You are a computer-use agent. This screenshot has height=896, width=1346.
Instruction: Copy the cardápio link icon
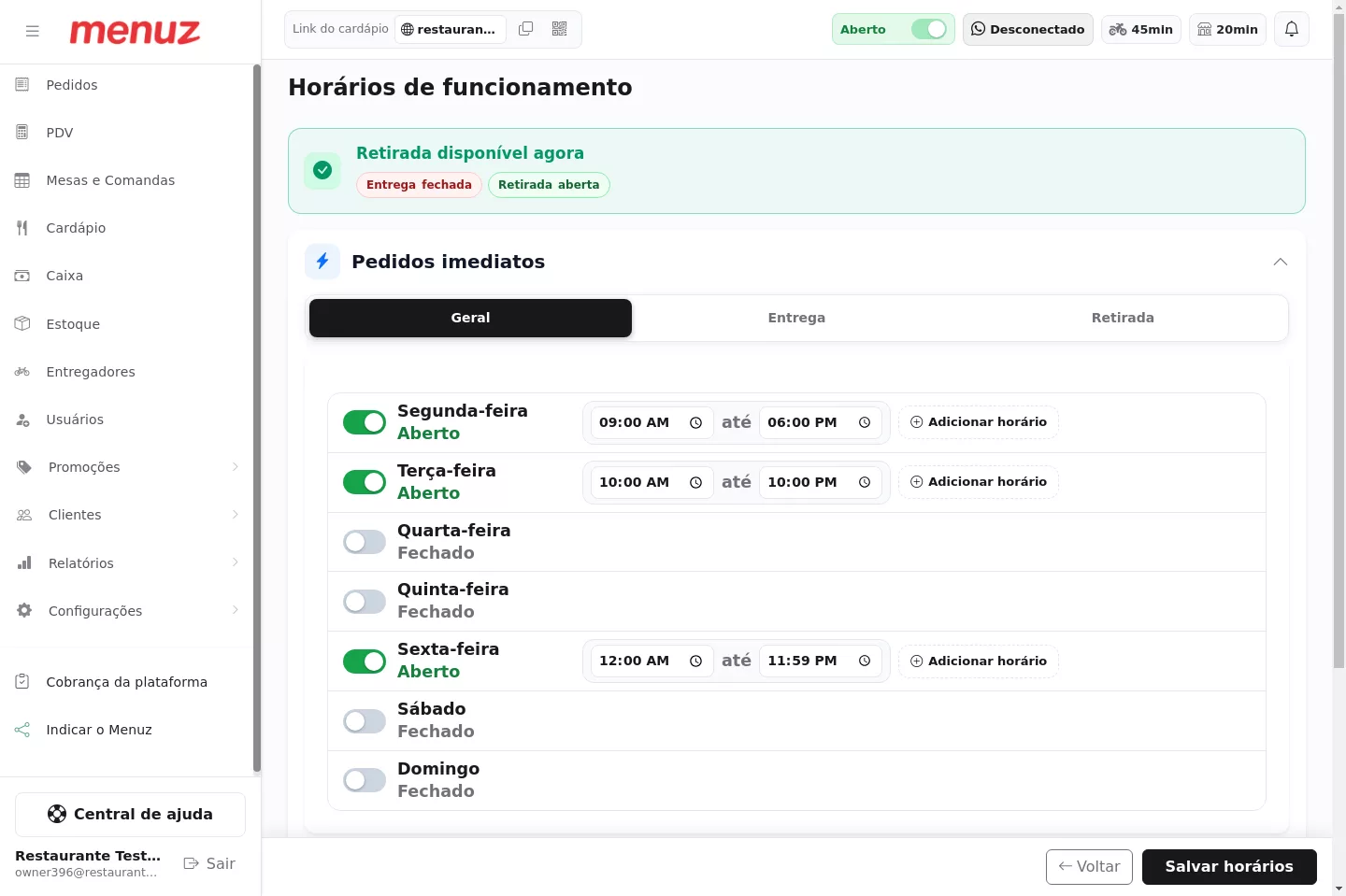click(x=526, y=29)
